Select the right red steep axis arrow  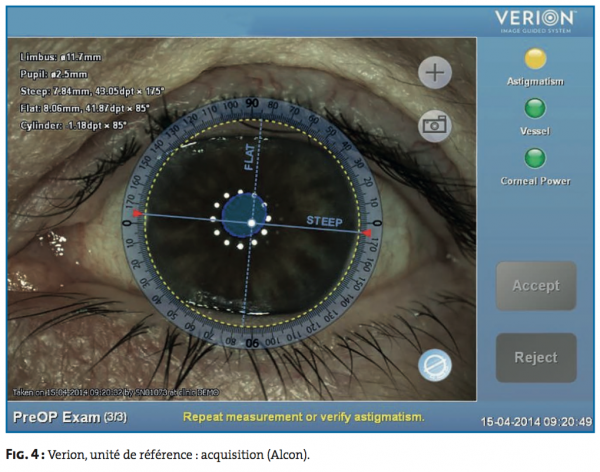[x=367, y=232]
